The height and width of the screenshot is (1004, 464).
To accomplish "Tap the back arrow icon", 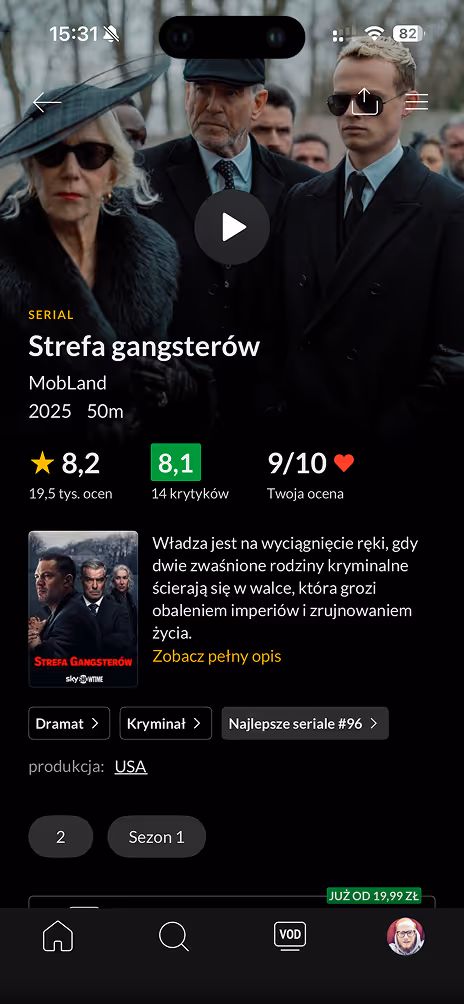I will [47, 102].
